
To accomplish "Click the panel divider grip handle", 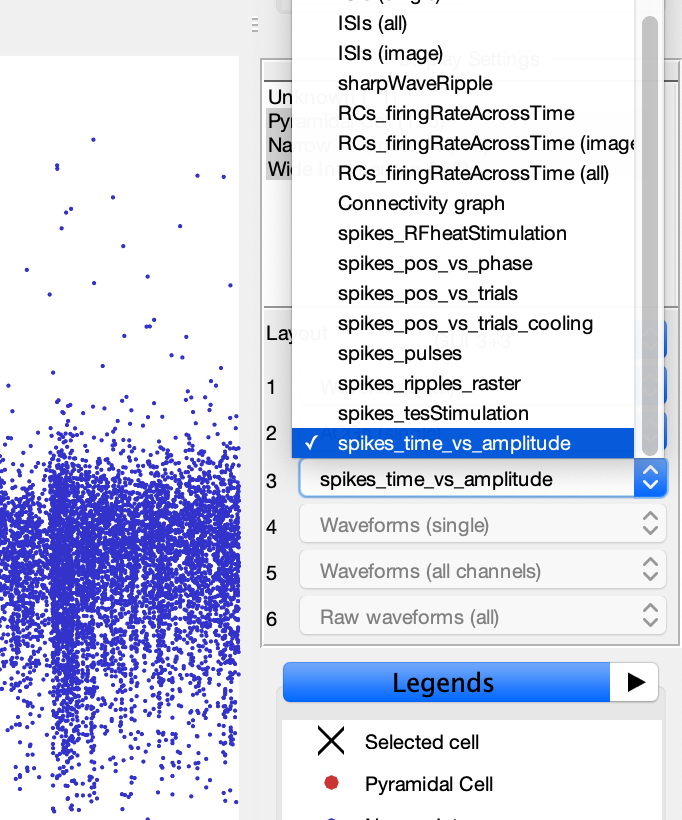I will (x=255, y=25).
